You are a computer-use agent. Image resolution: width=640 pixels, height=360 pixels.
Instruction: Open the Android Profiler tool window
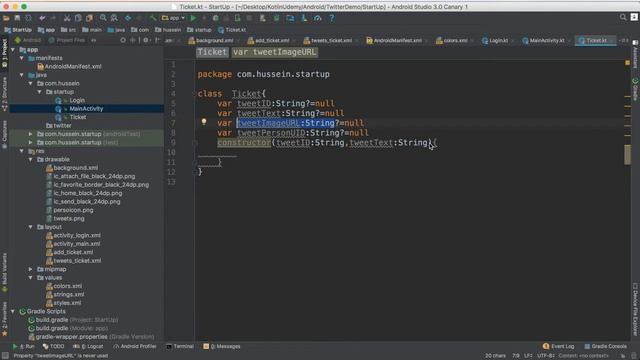click(135, 347)
